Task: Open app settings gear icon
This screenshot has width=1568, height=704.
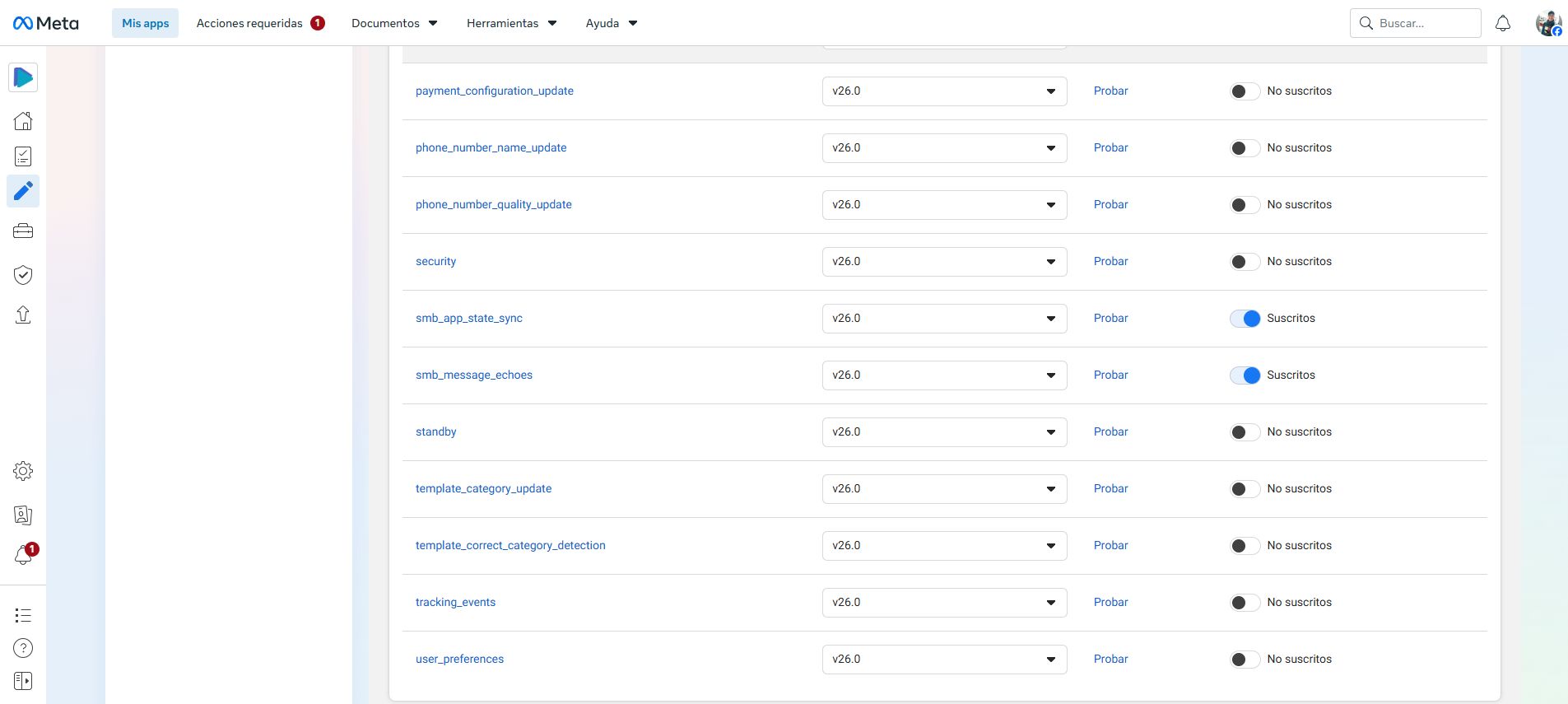Action: coord(23,471)
